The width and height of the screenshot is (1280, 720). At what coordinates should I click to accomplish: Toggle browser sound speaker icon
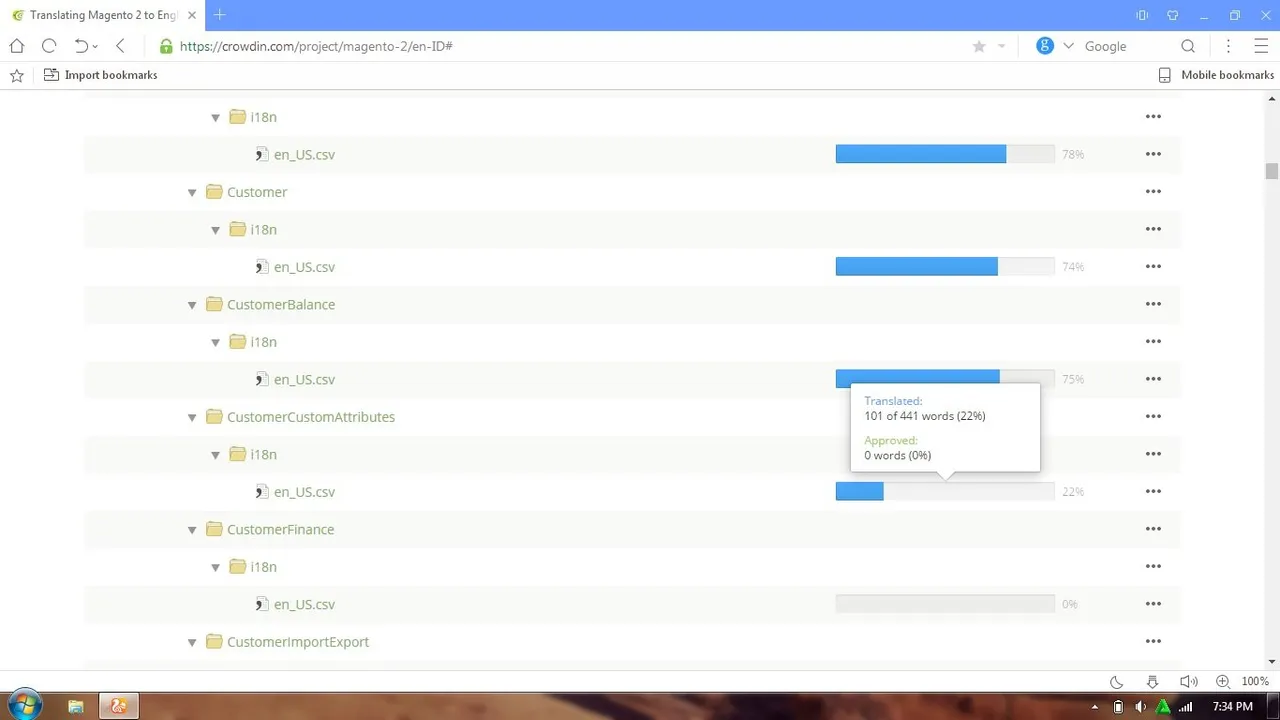click(1188, 682)
